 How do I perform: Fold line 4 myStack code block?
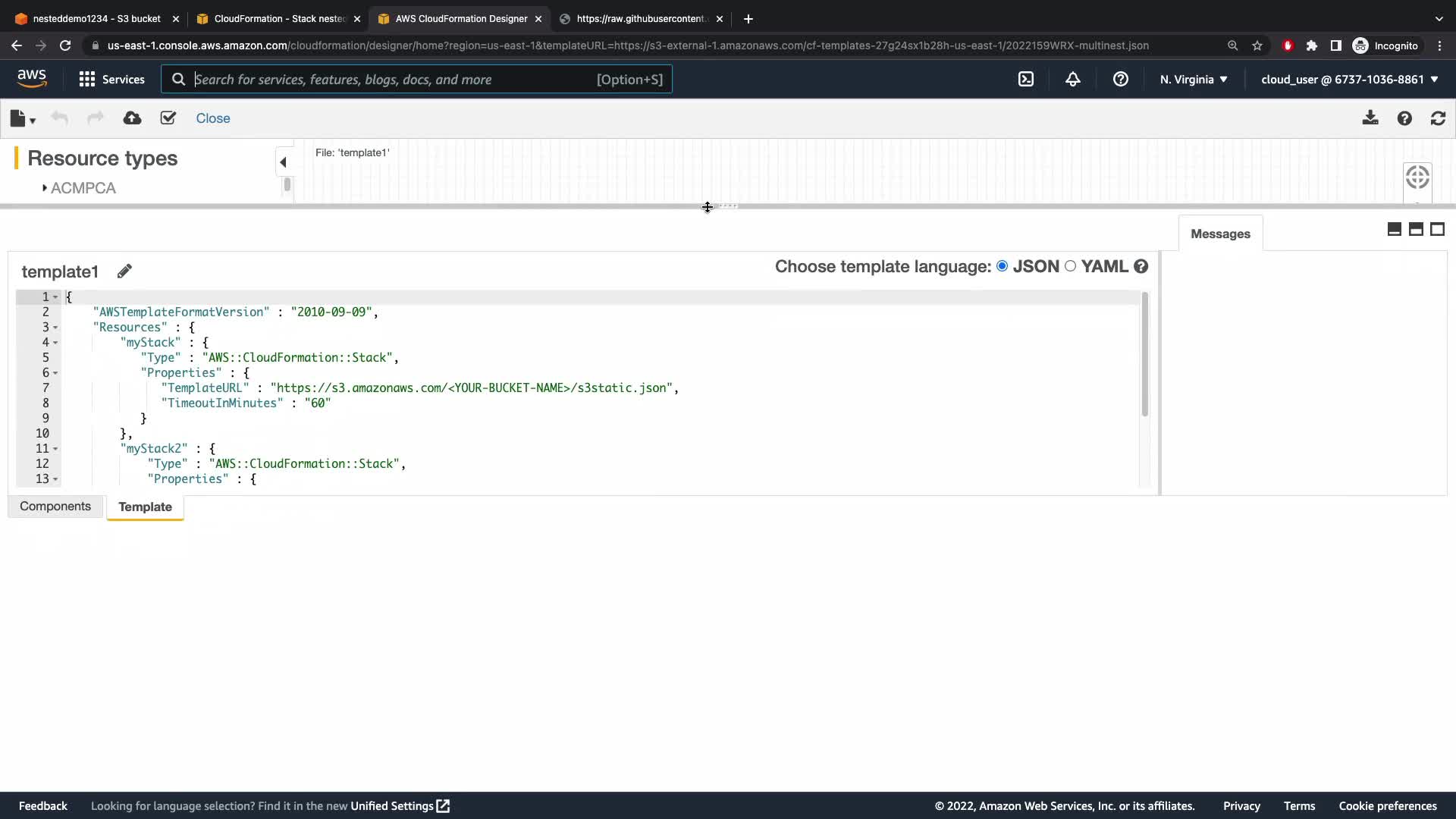(x=55, y=343)
